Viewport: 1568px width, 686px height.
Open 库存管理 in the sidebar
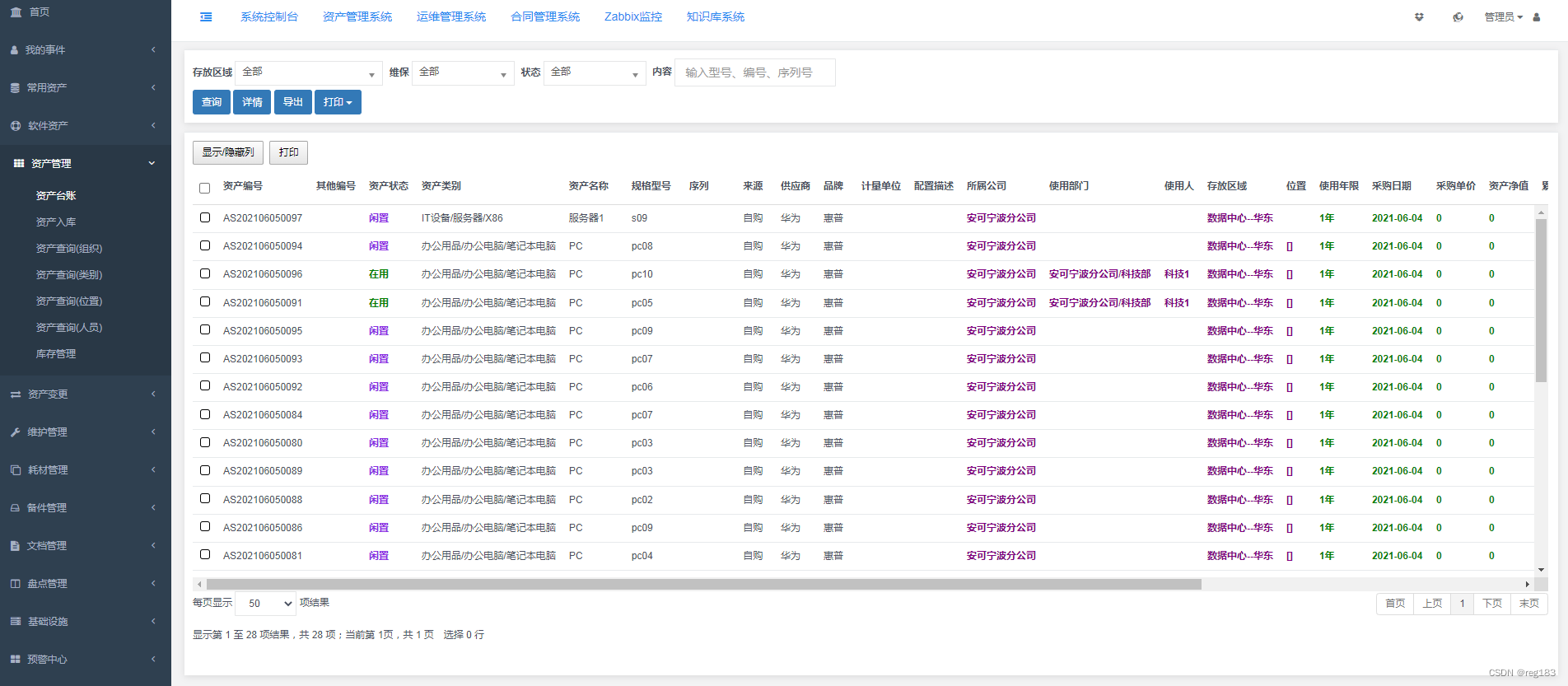coord(56,354)
